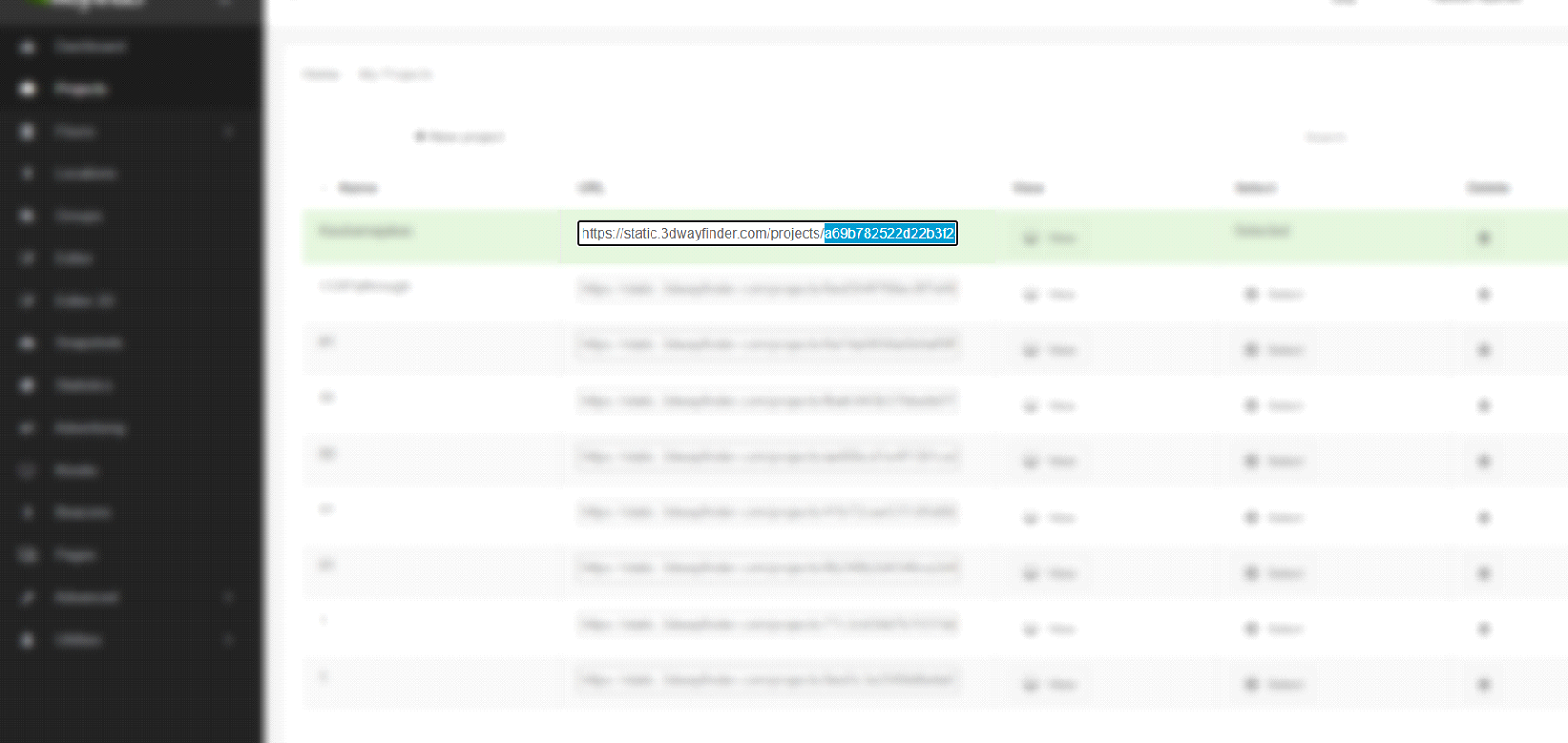1568x743 pixels.
Task: Click the Name column sort arrow
Action: pyautogui.click(x=324, y=189)
